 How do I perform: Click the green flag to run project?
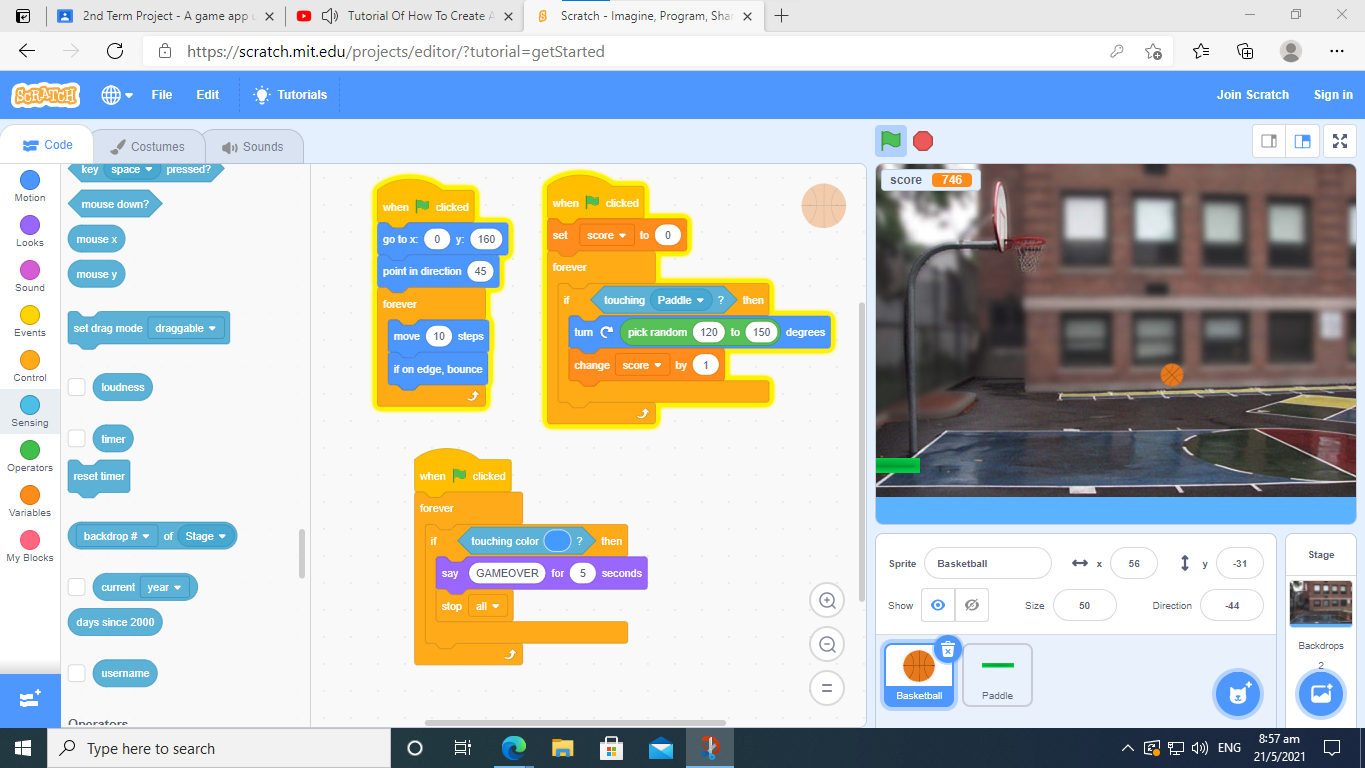pyautogui.click(x=891, y=141)
